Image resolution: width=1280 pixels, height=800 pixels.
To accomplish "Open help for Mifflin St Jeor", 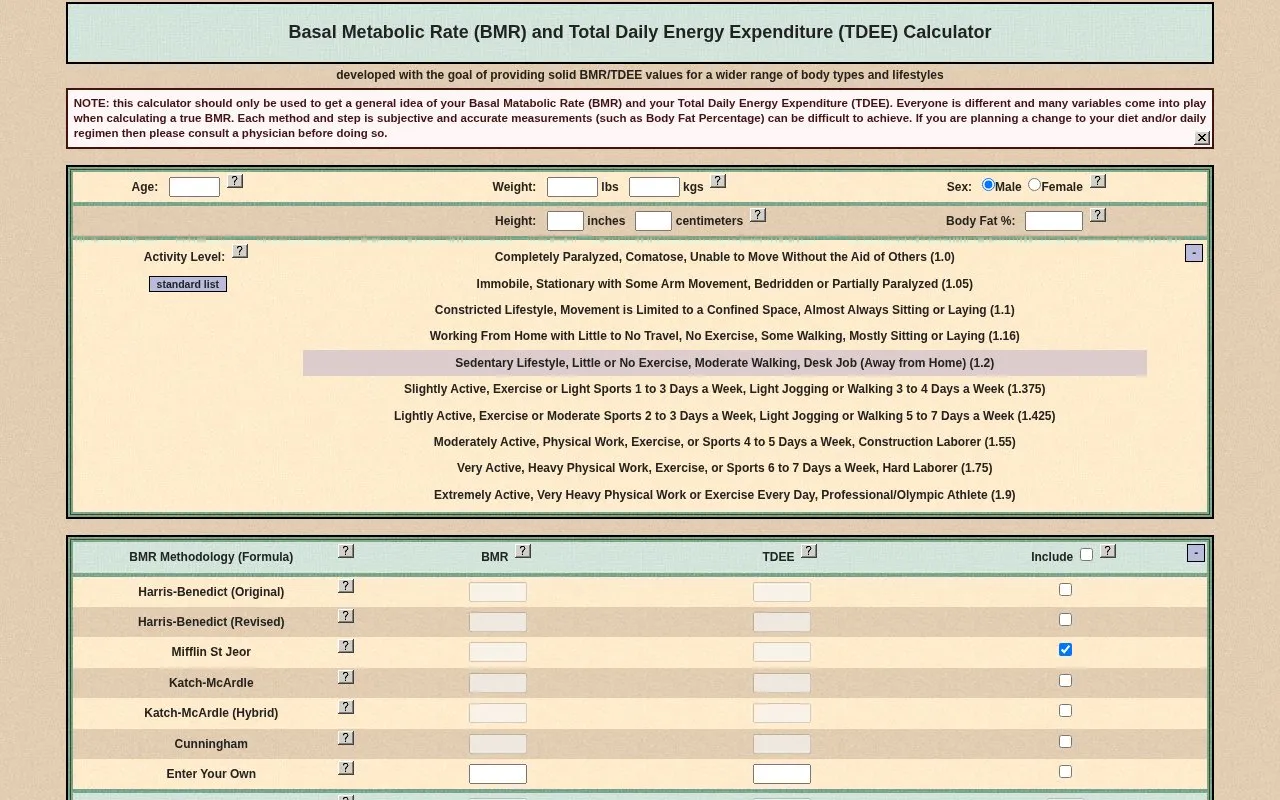I will point(346,646).
